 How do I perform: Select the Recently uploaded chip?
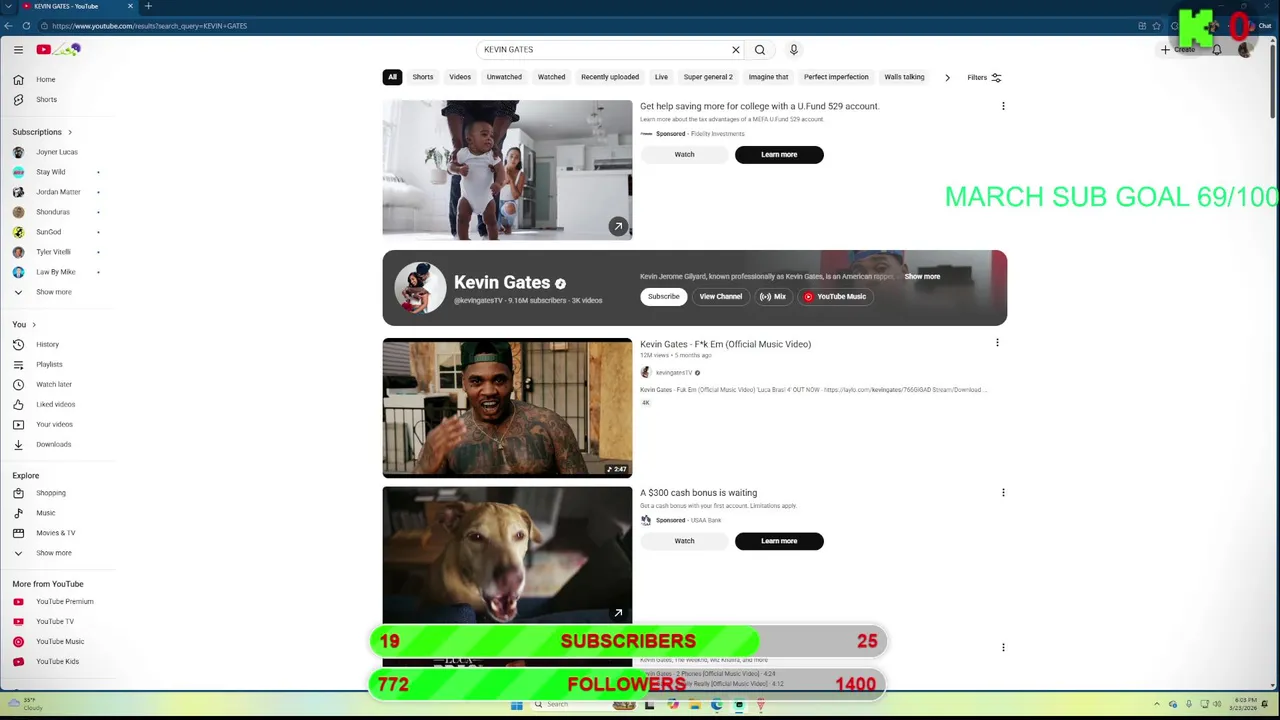[610, 77]
